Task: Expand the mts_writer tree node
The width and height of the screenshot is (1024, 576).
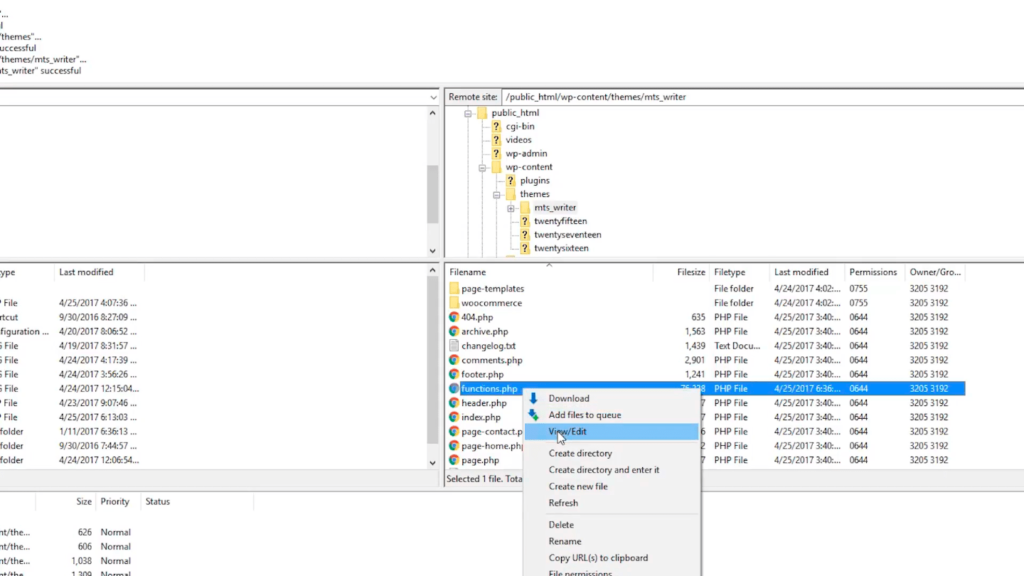Action: [x=511, y=208]
